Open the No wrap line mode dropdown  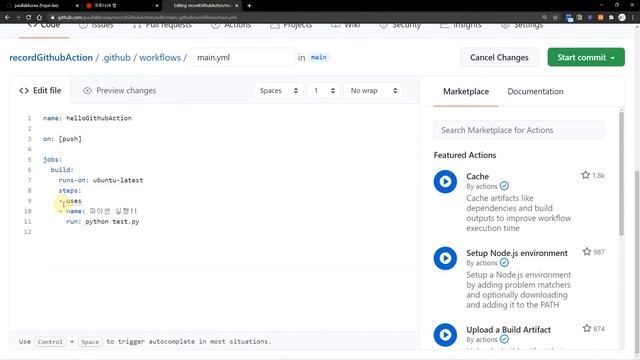pyautogui.click(x=373, y=91)
